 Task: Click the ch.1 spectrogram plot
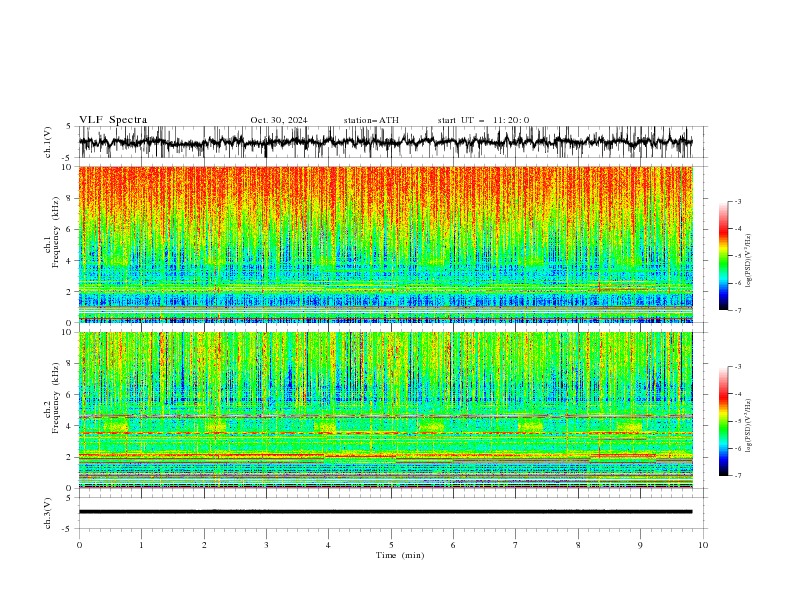[x=386, y=244]
